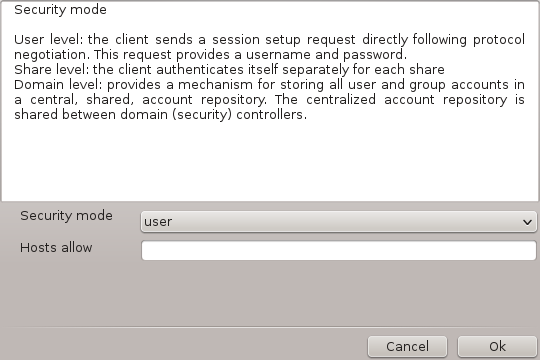Image resolution: width=540 pixels, height=360 pixels.
Task: Click the 'Security mode' heading in description
Action: pos(60,10)
